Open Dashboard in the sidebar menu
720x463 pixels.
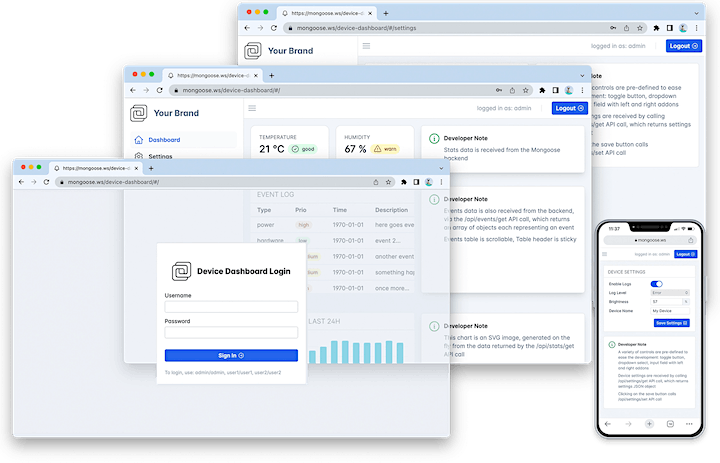[163, 140]
